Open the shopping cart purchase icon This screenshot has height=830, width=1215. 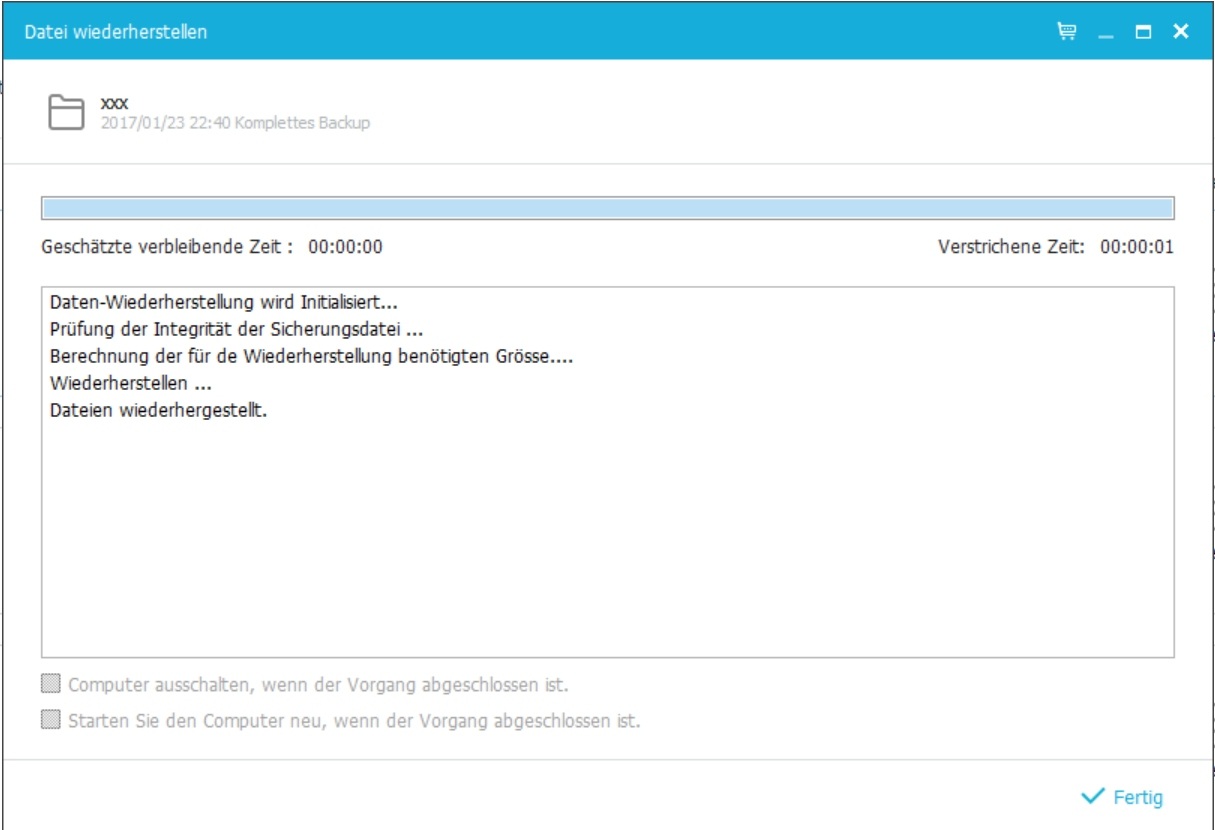1067,32
